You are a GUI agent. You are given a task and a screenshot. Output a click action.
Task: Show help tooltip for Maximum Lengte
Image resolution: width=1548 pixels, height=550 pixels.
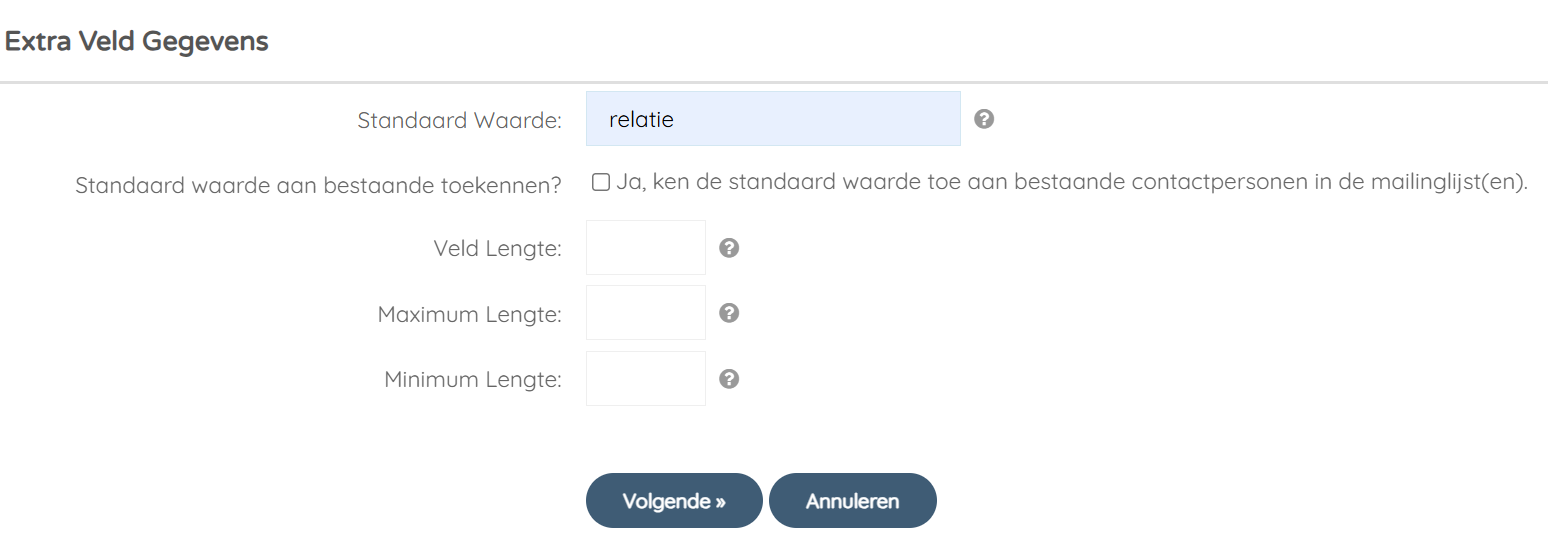pos(729,313)
